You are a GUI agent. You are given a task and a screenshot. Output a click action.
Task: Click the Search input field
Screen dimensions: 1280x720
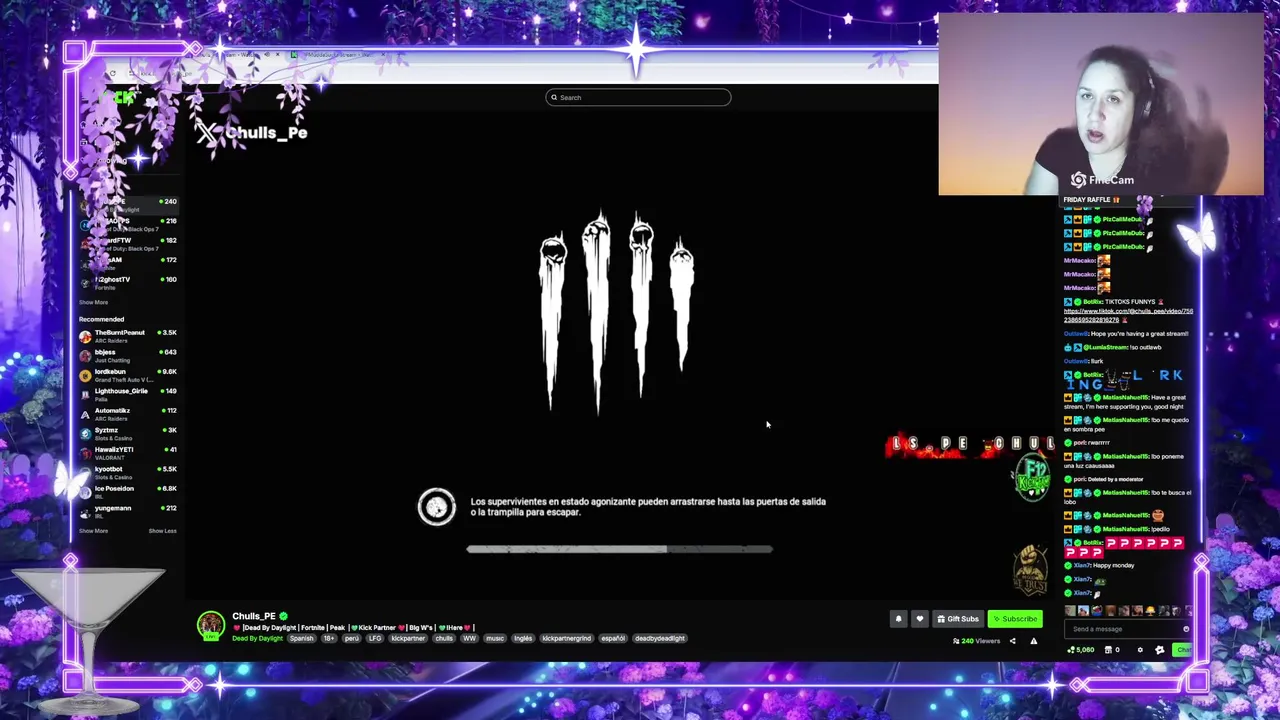[638, 97]
